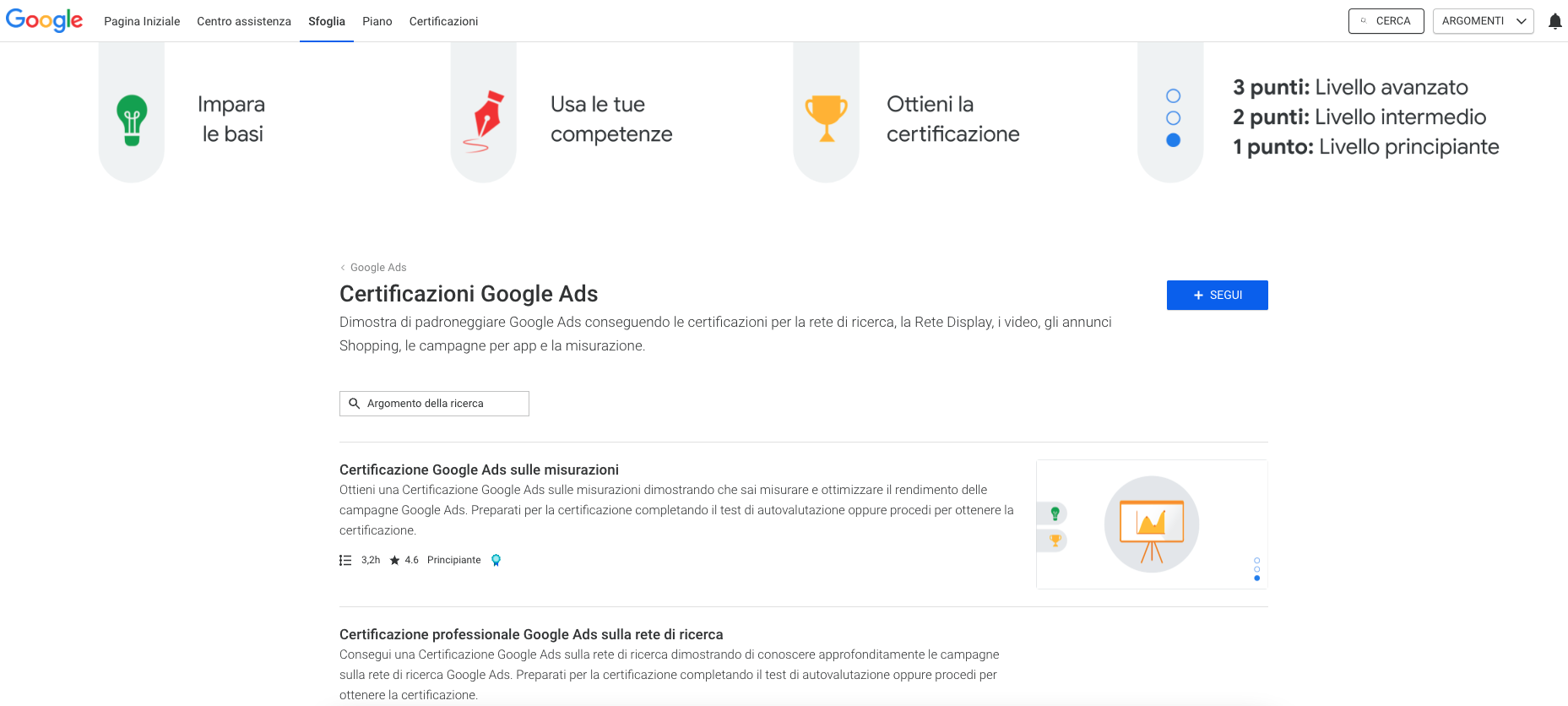The image size is (1568, 706).
Task: Open the notifications bell
Action: pos(1554,21)
